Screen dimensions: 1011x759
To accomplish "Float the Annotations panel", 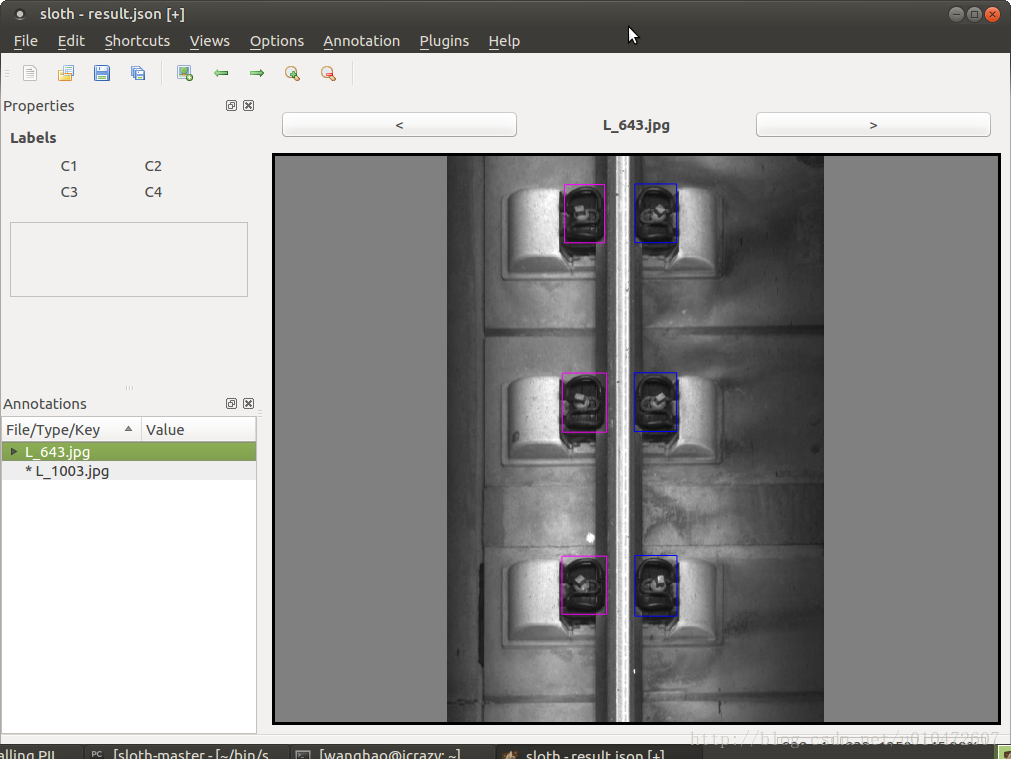I will point(231,404).
